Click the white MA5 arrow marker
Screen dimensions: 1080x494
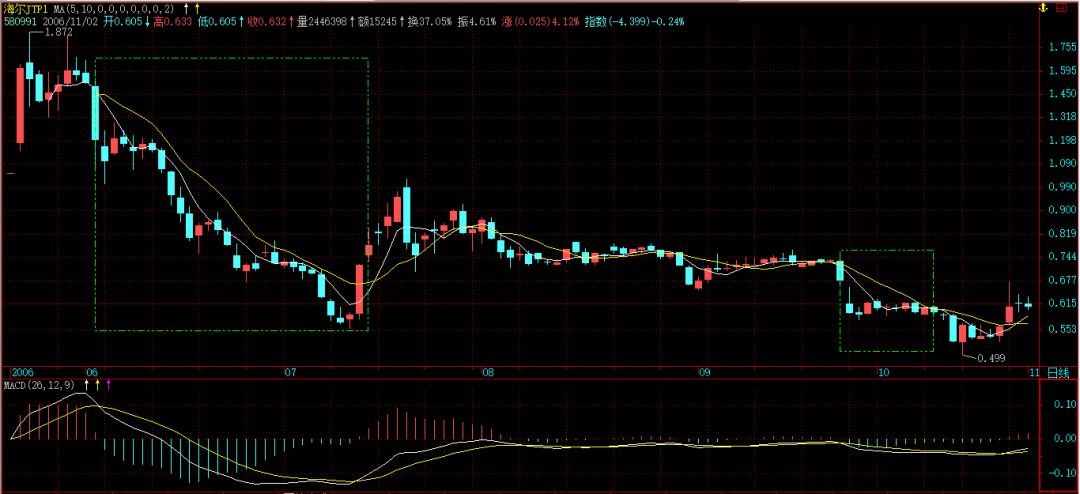[186, 8]
